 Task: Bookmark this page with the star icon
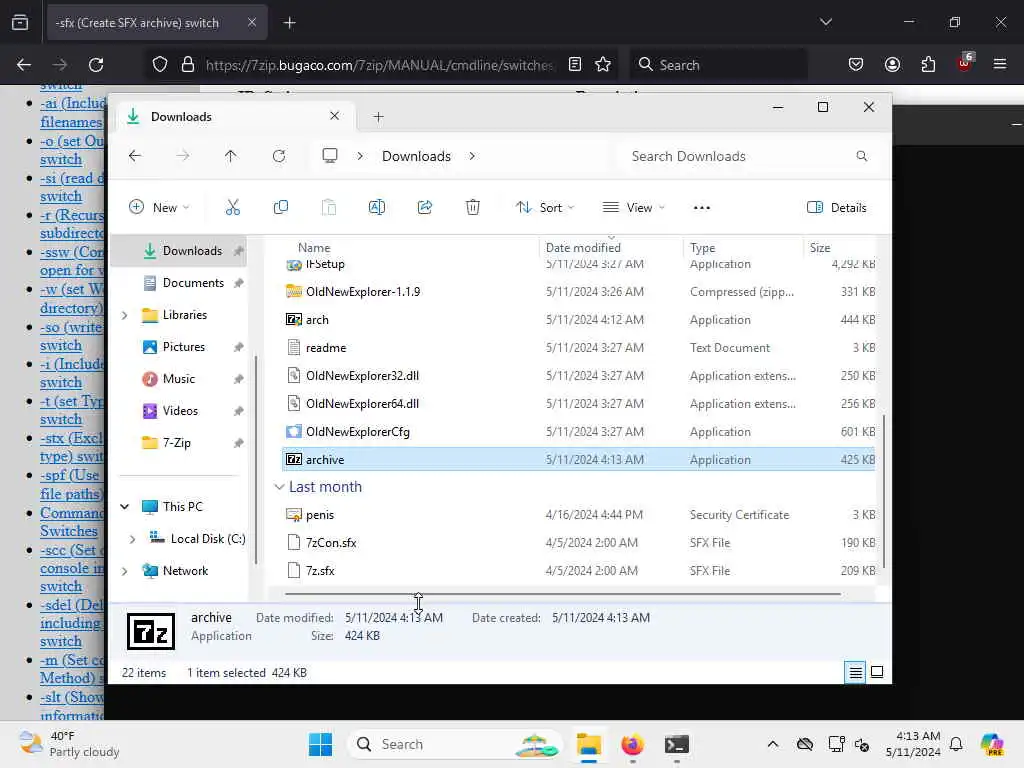click(603, 65)
